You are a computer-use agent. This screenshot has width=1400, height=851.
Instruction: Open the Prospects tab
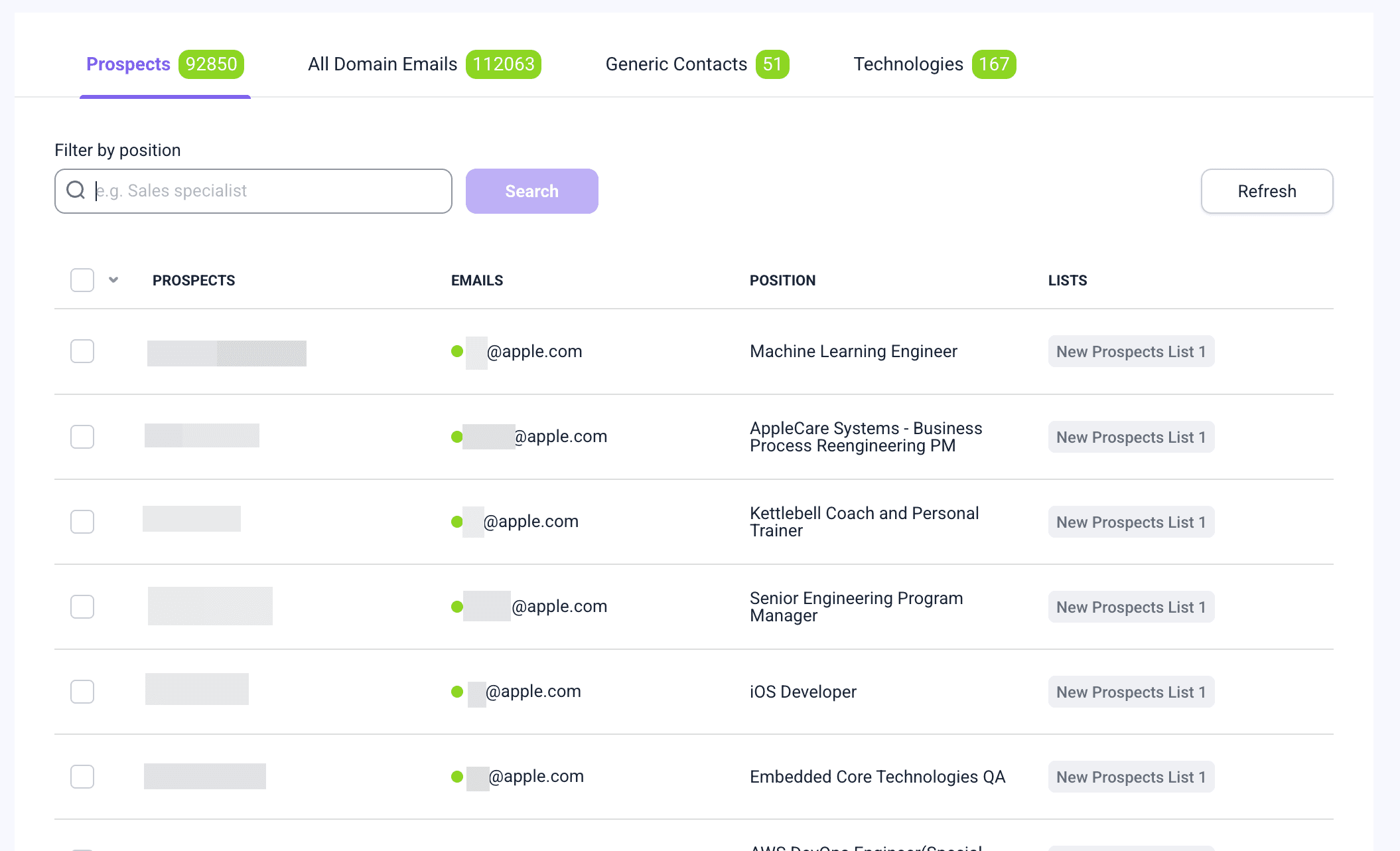click(165, 64)
